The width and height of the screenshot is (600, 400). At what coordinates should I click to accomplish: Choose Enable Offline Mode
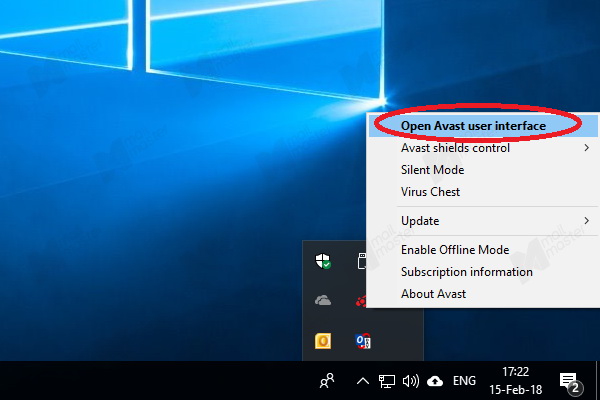(x=483, y=250)
